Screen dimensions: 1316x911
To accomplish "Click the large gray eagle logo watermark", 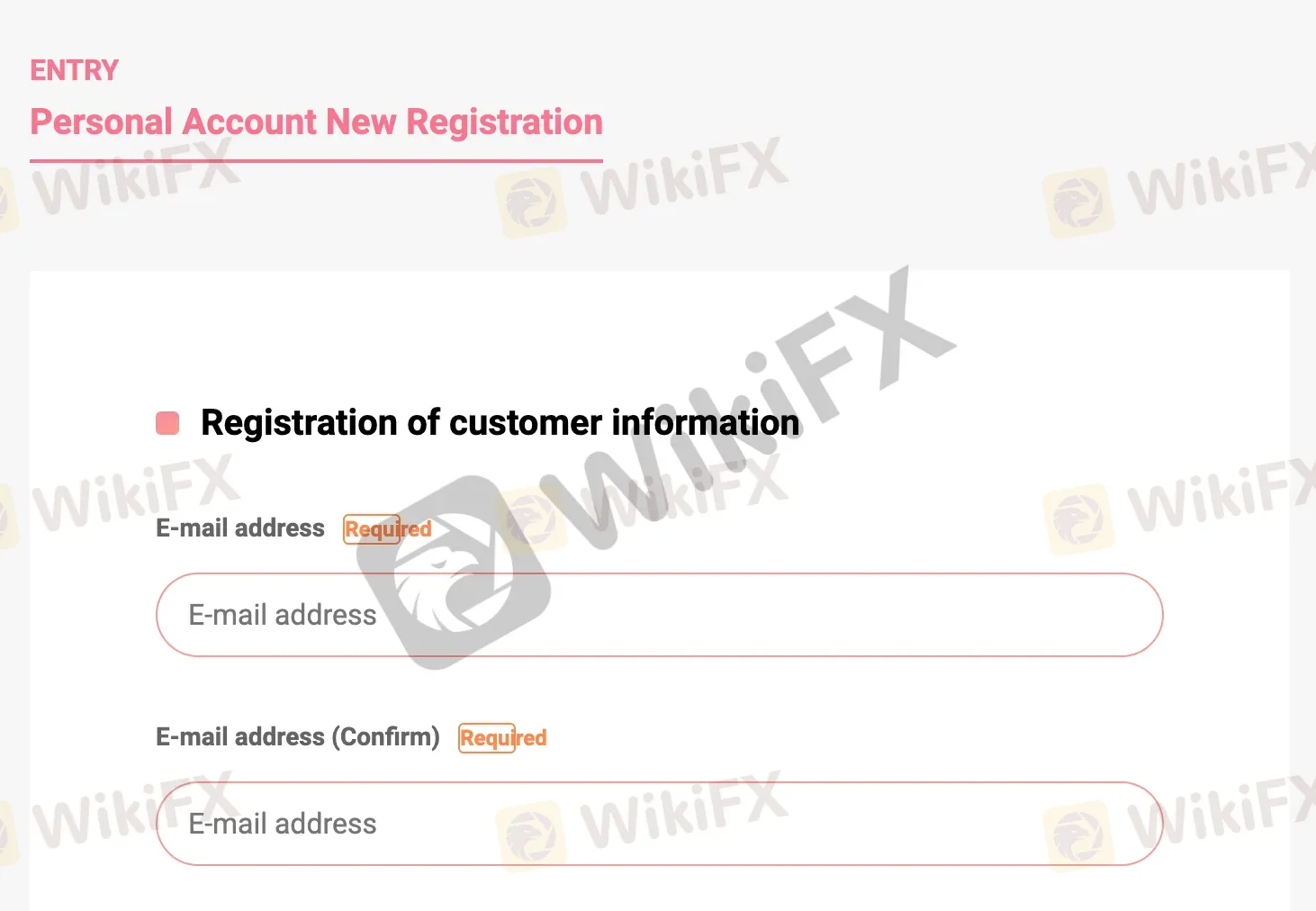I will click(453, 573).
